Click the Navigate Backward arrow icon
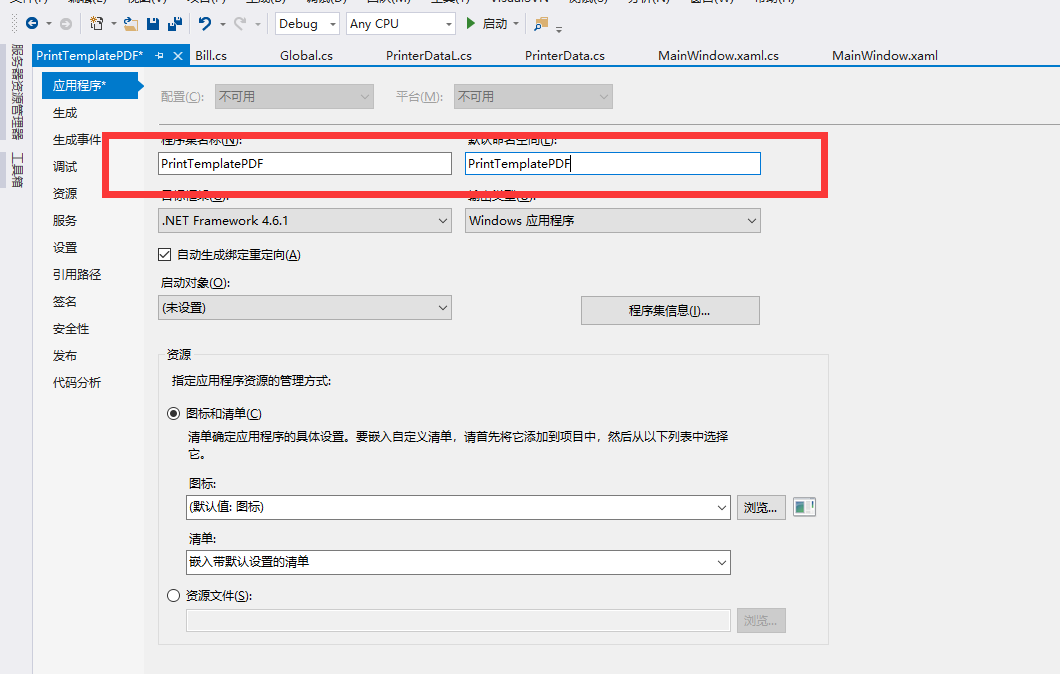This screenshot has width=1060, height=674. coord(32,24)
